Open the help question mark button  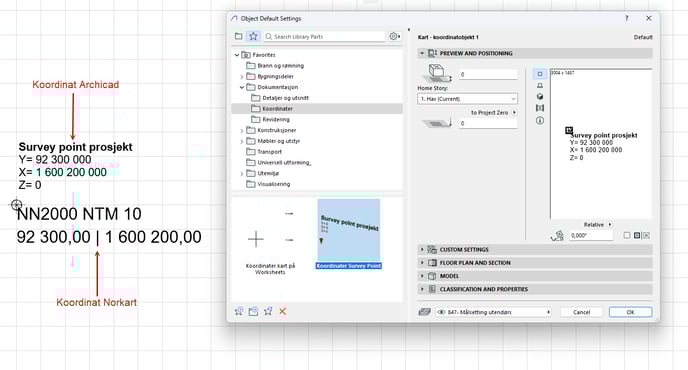[x=627, y=18]
